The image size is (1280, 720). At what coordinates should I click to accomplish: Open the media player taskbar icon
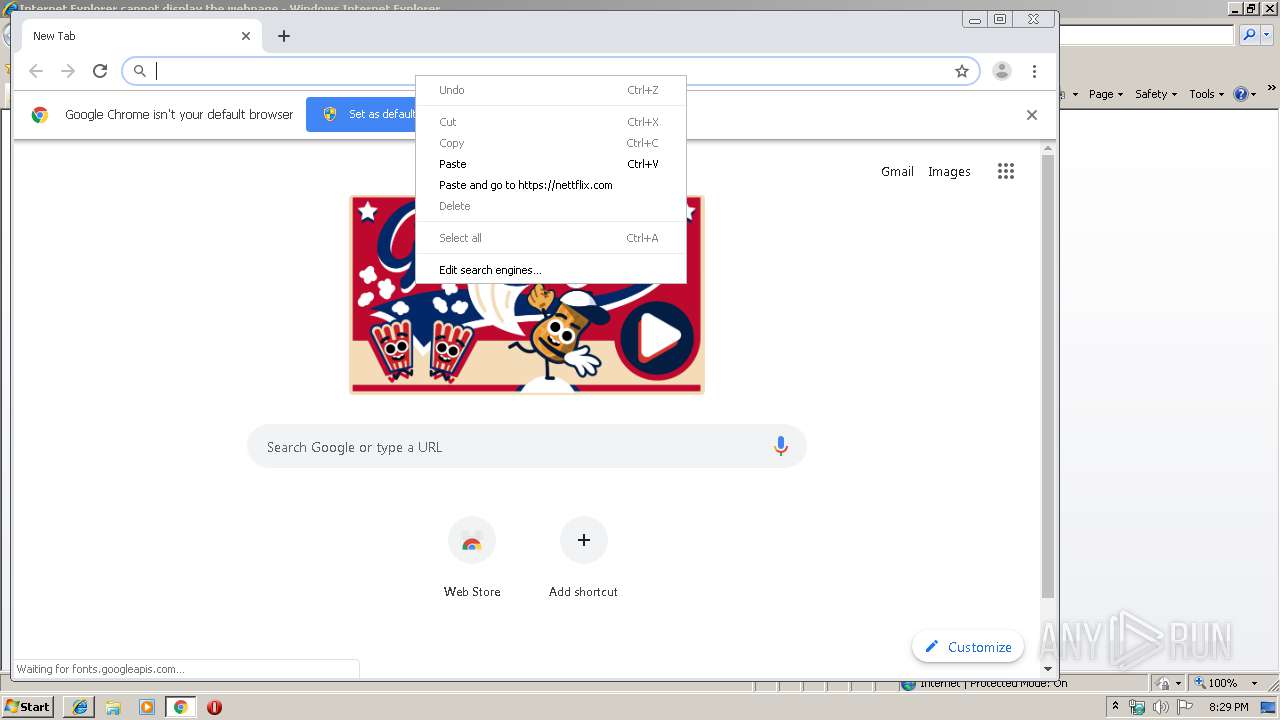click(x=147, y=707)
